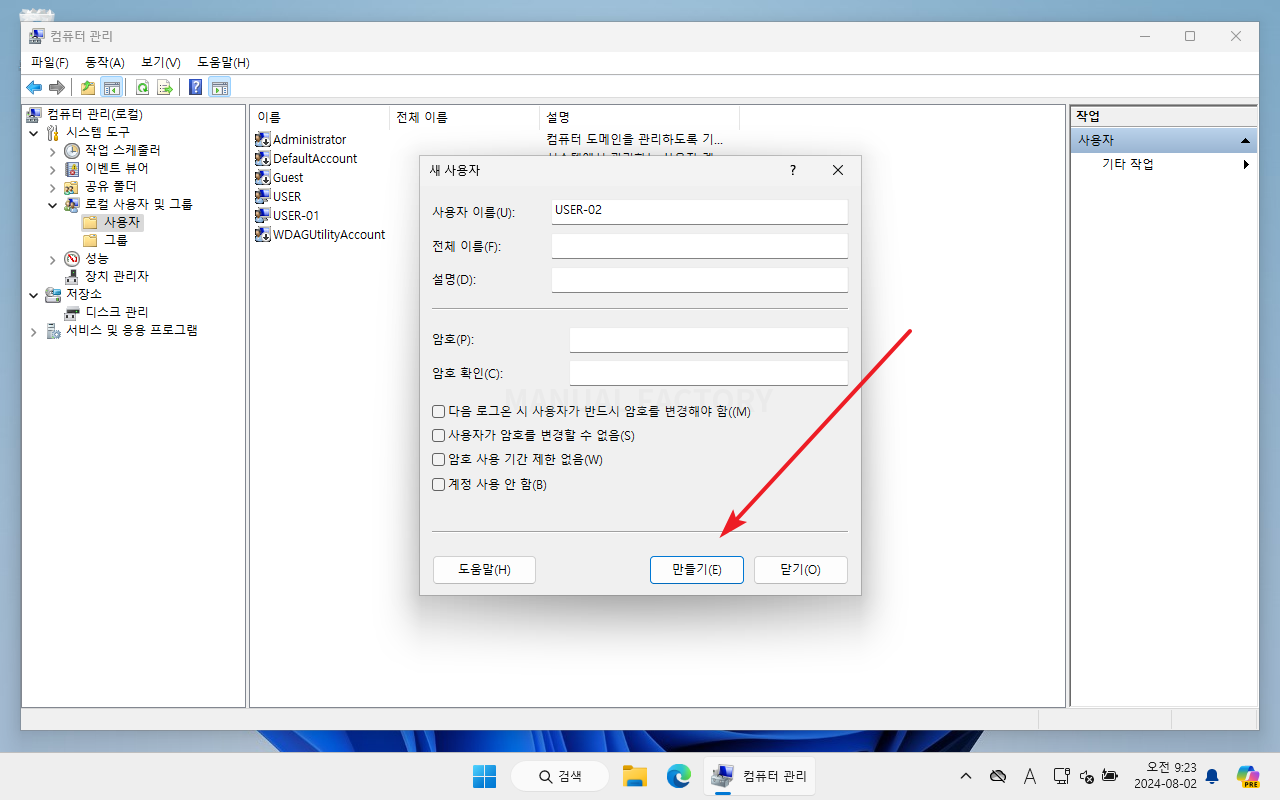Click the ? help icon in 새 사용자 dialog
The image size is (1280, 800).
click(793, 171)
